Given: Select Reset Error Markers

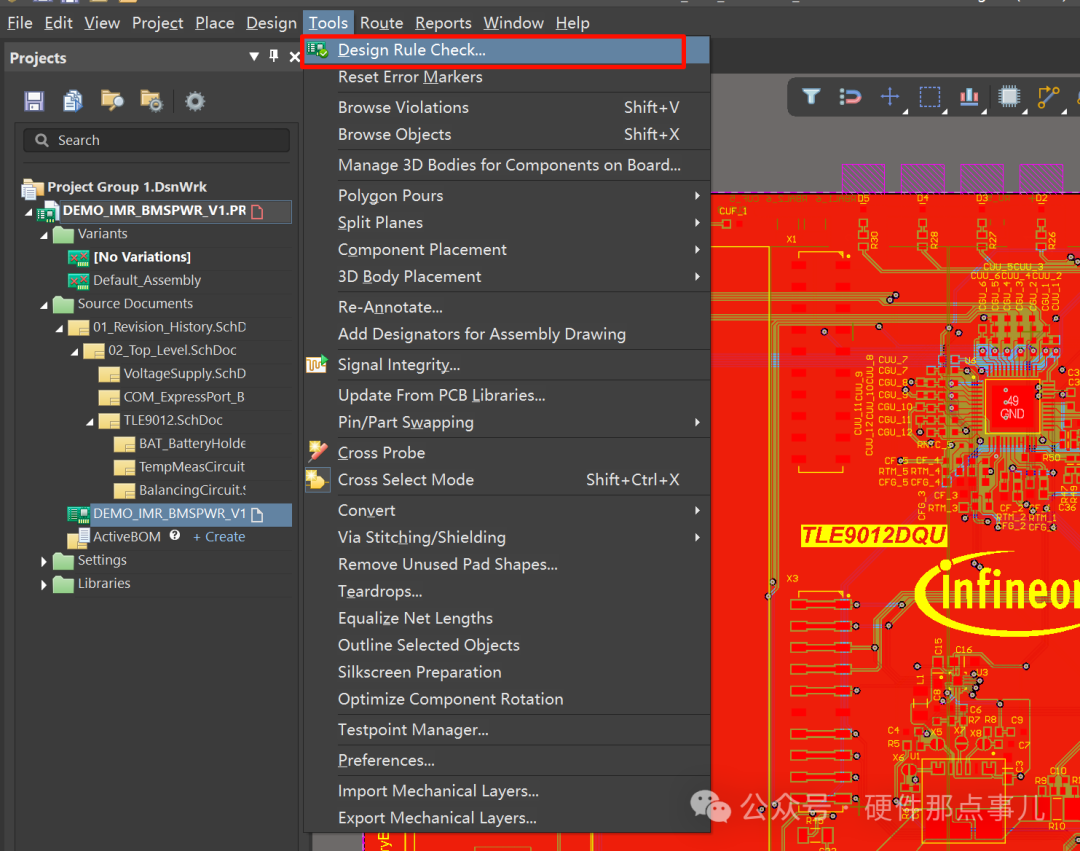Looking at the screenshot, I should 506,77.
